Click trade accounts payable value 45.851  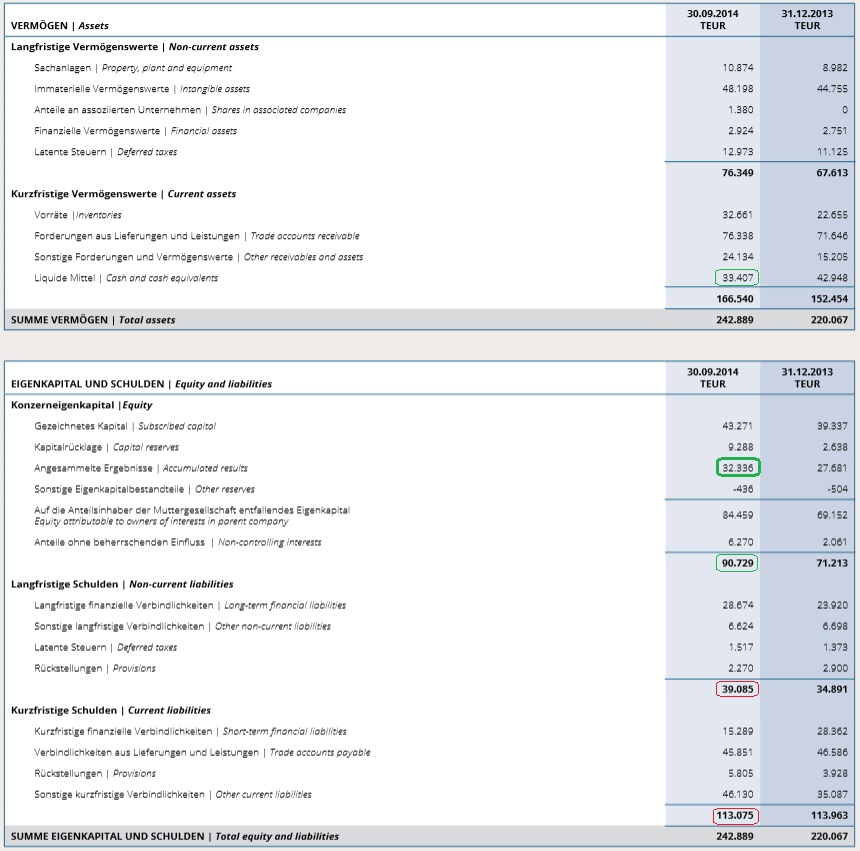tap(738, 752)
